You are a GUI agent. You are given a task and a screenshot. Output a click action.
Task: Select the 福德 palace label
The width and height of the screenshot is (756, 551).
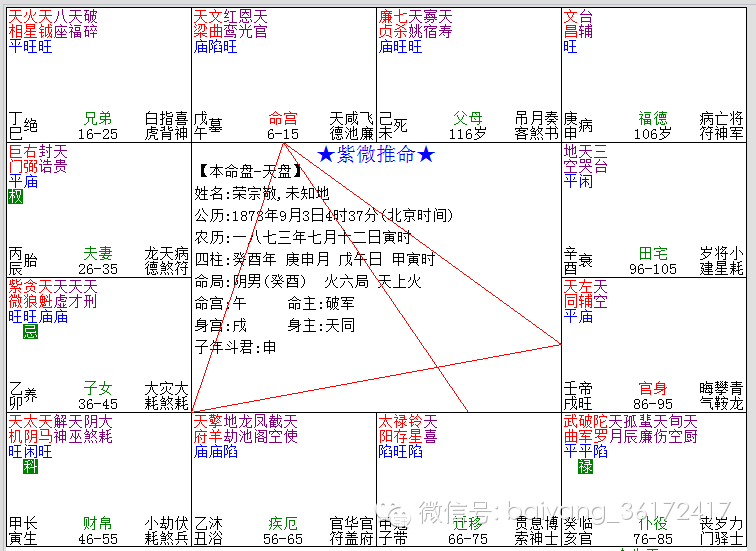[653, 118]
